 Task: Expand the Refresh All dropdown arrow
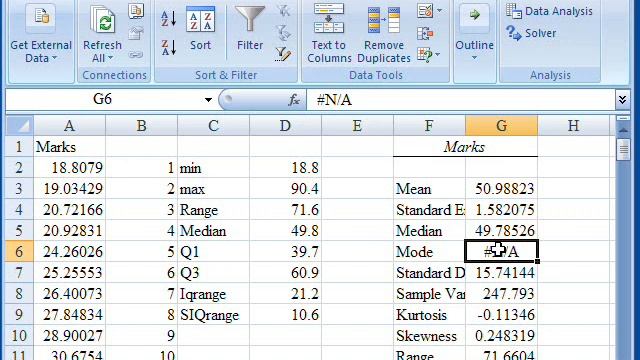pyautogui.click(x=110, y=58)
